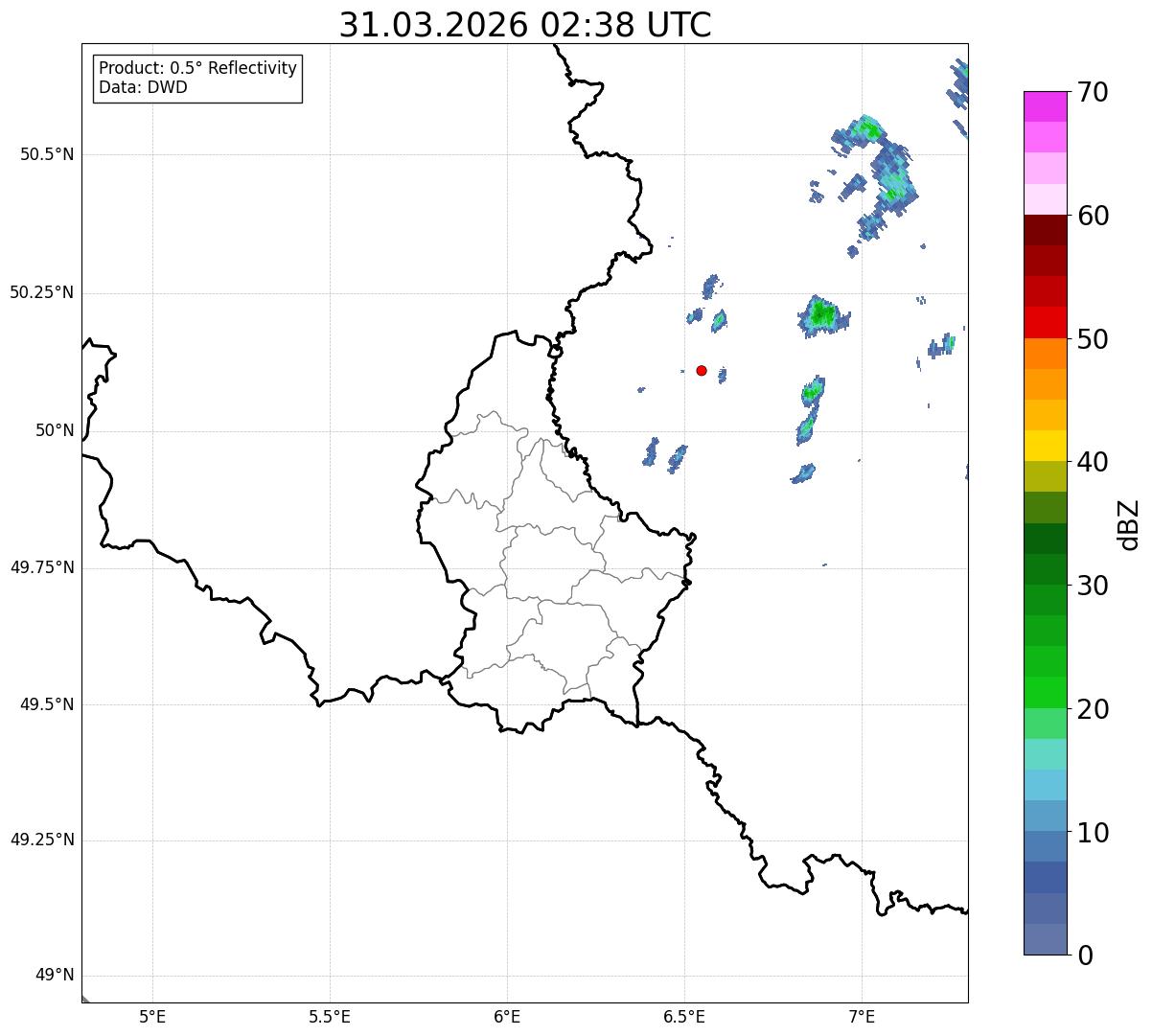Click the 5.5°E longitude label
Image resolution: width=1152 pixels, height=1036 pixels.
click(330, 1017)
